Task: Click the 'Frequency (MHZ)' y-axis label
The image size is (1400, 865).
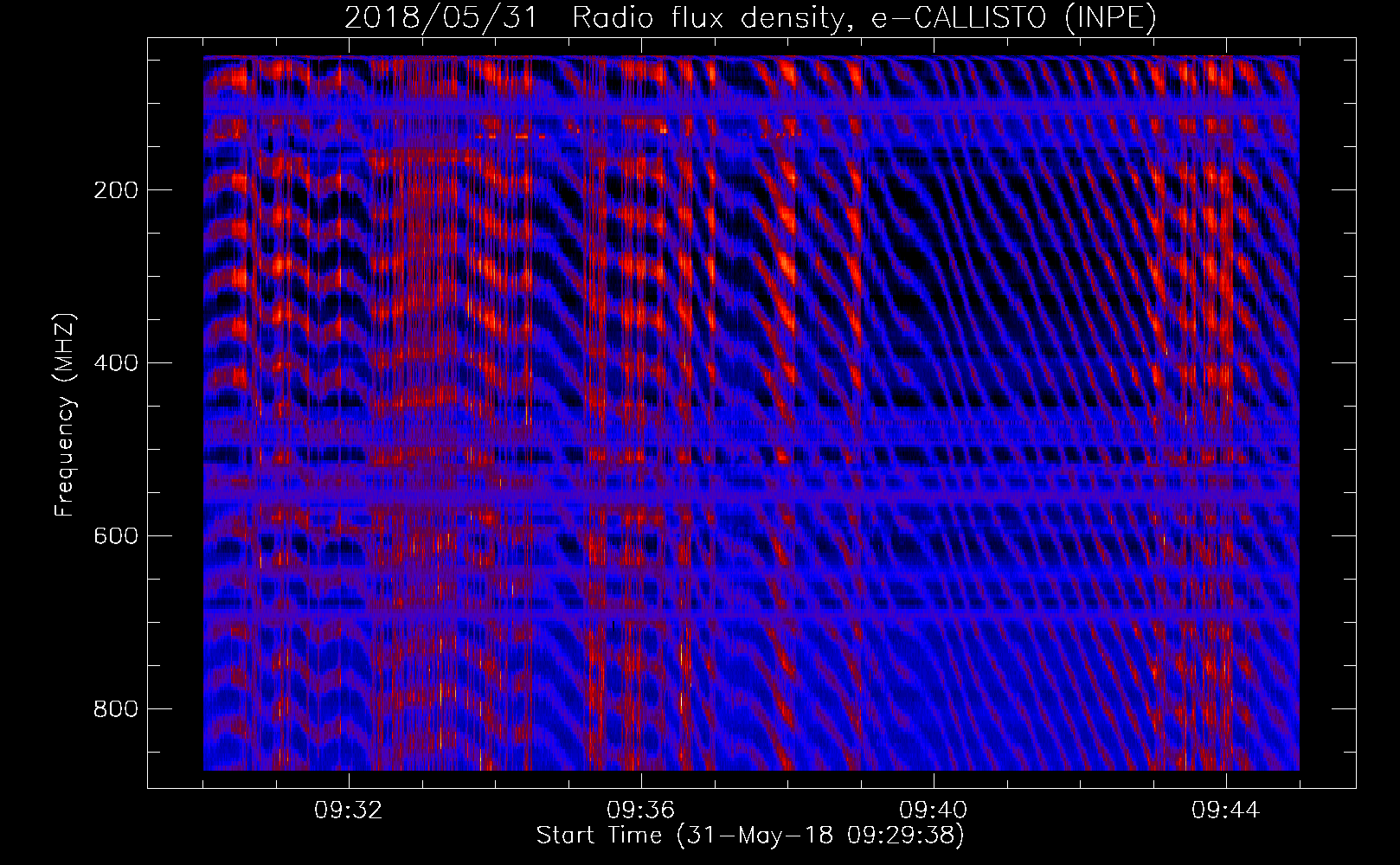Action: pyautogui.click(x=65, y=414)
